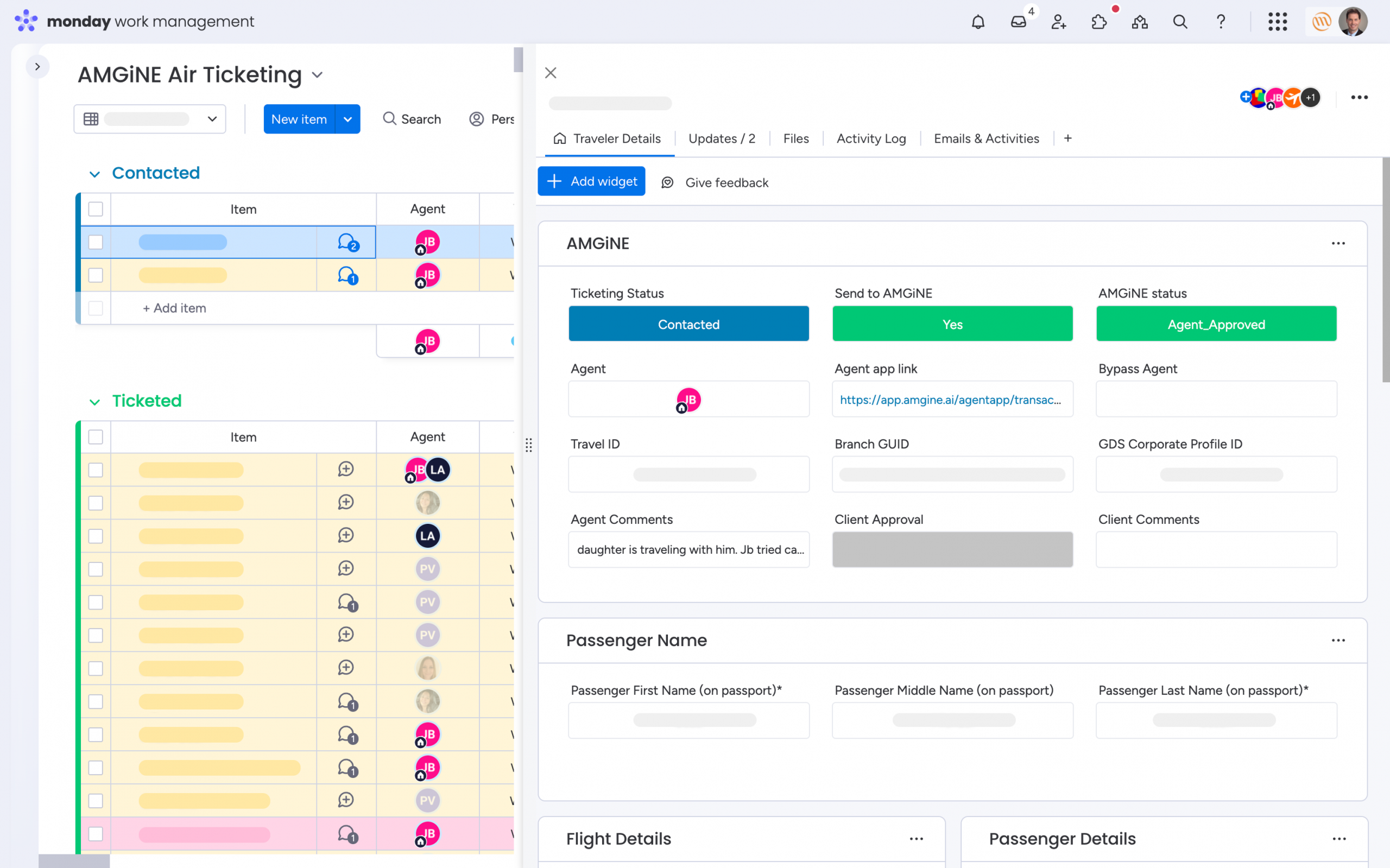The height and width of the screenshot is (868, 1390).
Task: Collapse the Ticketed group
Action: tap(94, 402)
